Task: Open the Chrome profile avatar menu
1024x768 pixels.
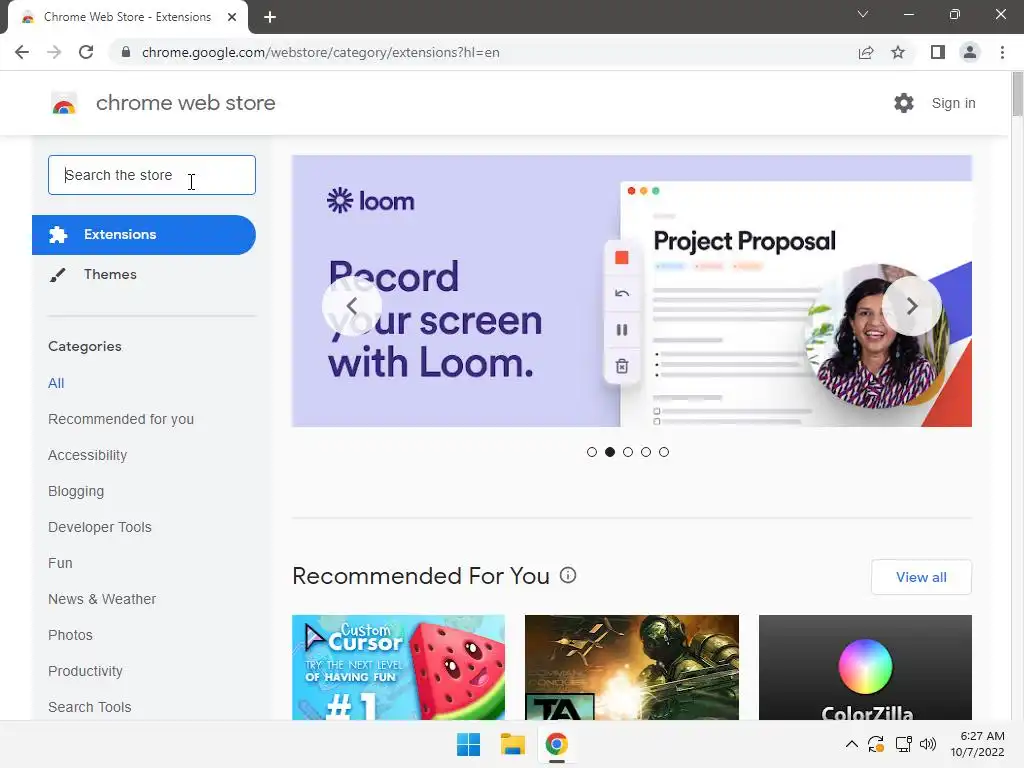Action: (x=970, y=52)
